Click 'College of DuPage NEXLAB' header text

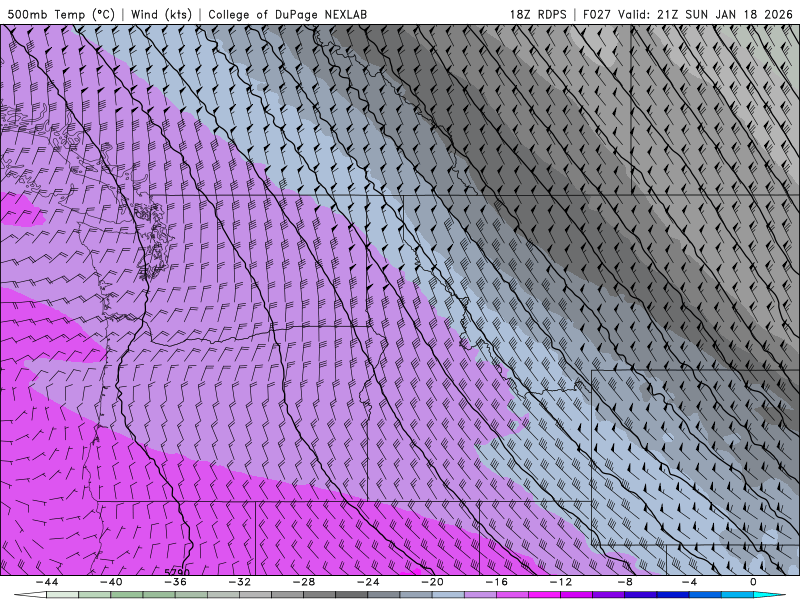pyautogui.click(x=287, y=14)
